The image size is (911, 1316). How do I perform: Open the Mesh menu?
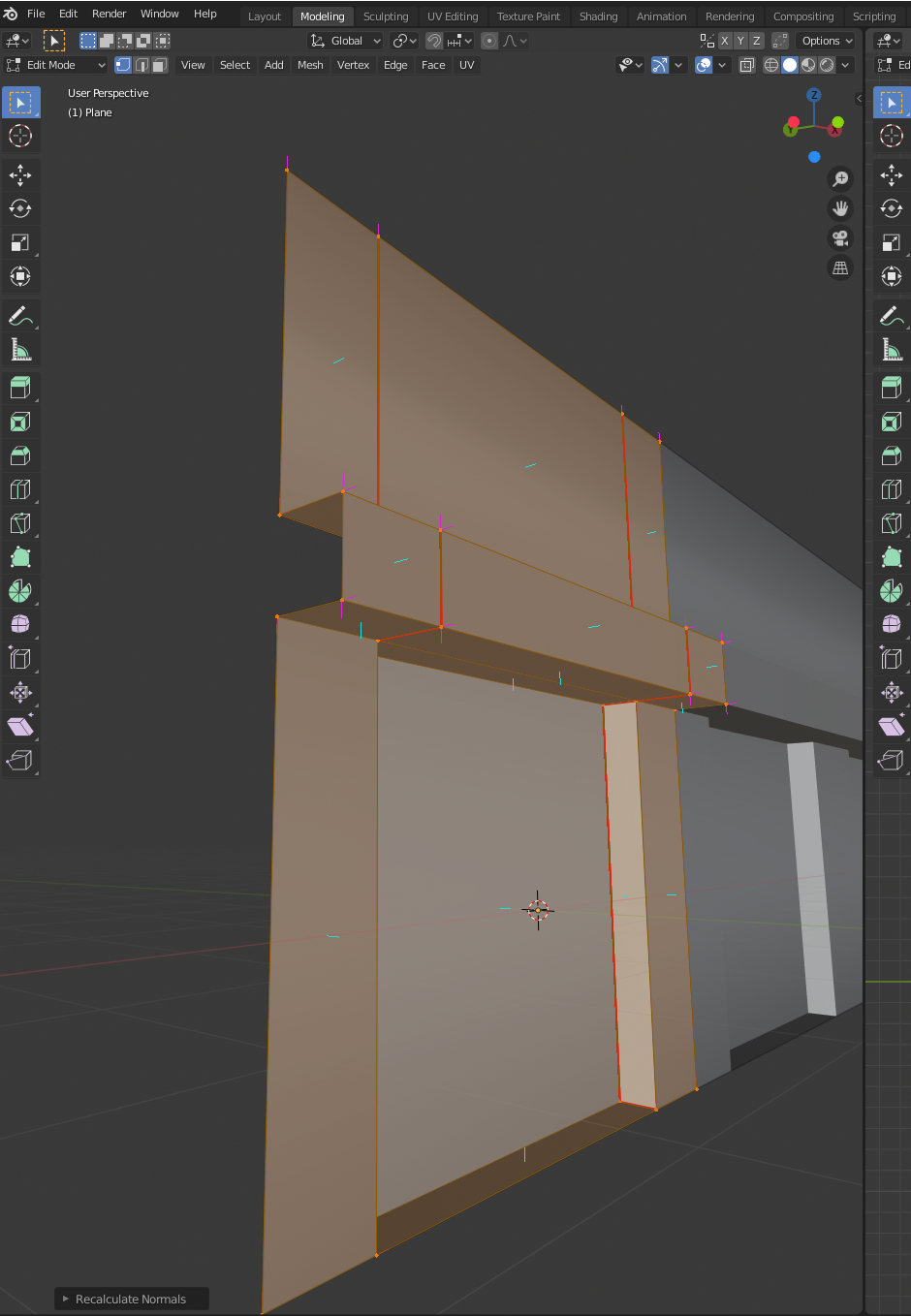310,65
